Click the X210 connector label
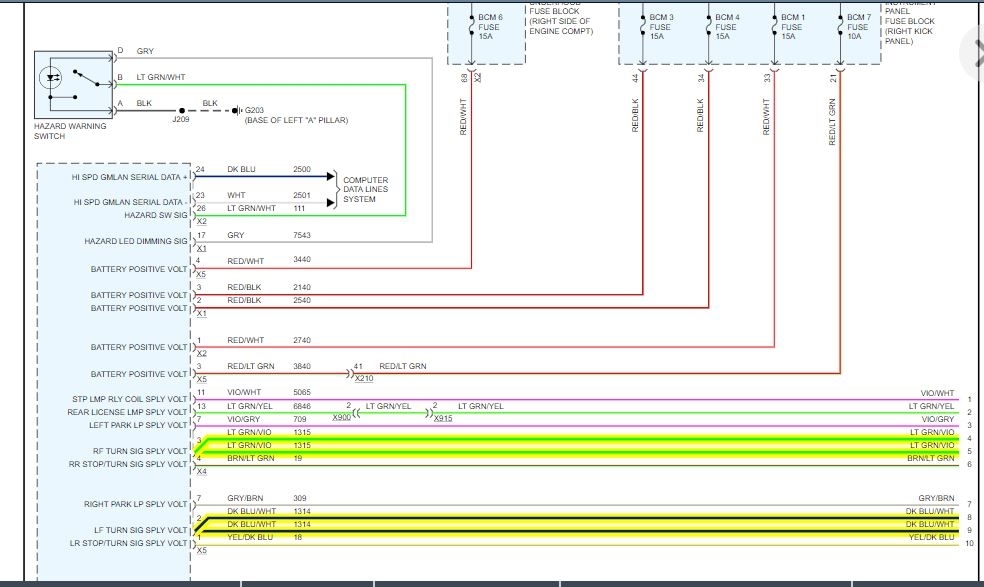This screenshot has height=587, width=984. 364,379
